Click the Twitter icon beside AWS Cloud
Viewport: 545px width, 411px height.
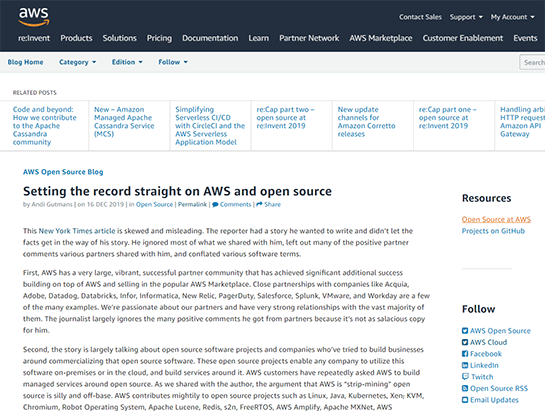(465, 342)
